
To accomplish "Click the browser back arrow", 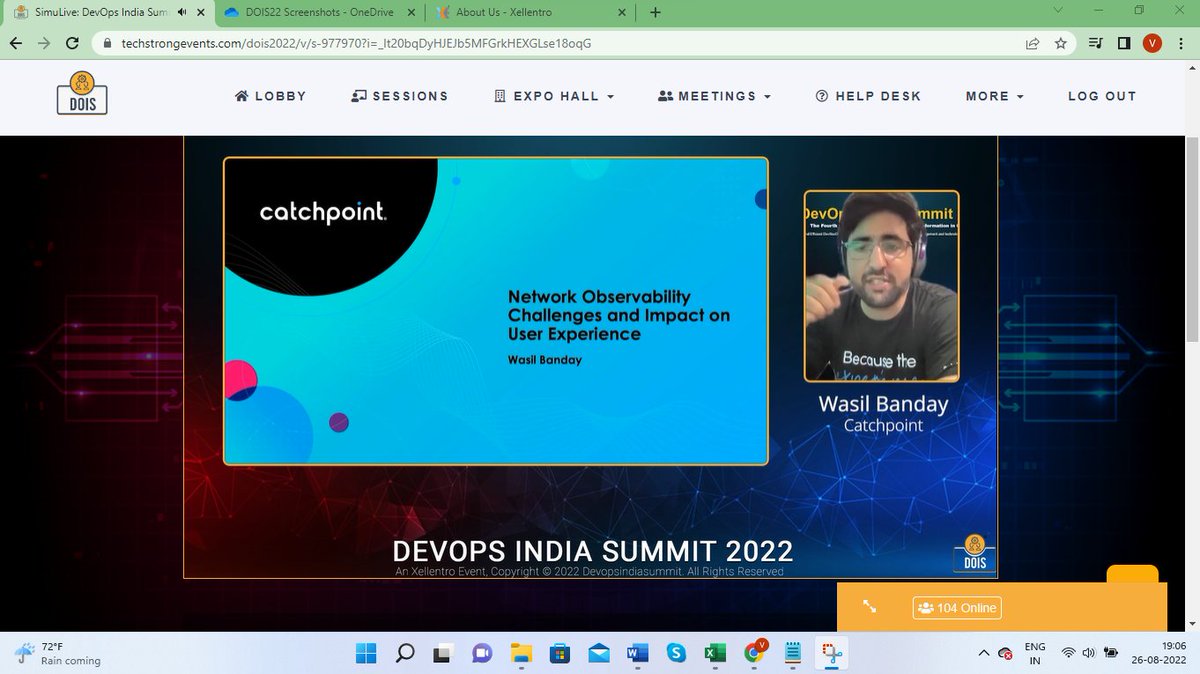I will point(17,43).
